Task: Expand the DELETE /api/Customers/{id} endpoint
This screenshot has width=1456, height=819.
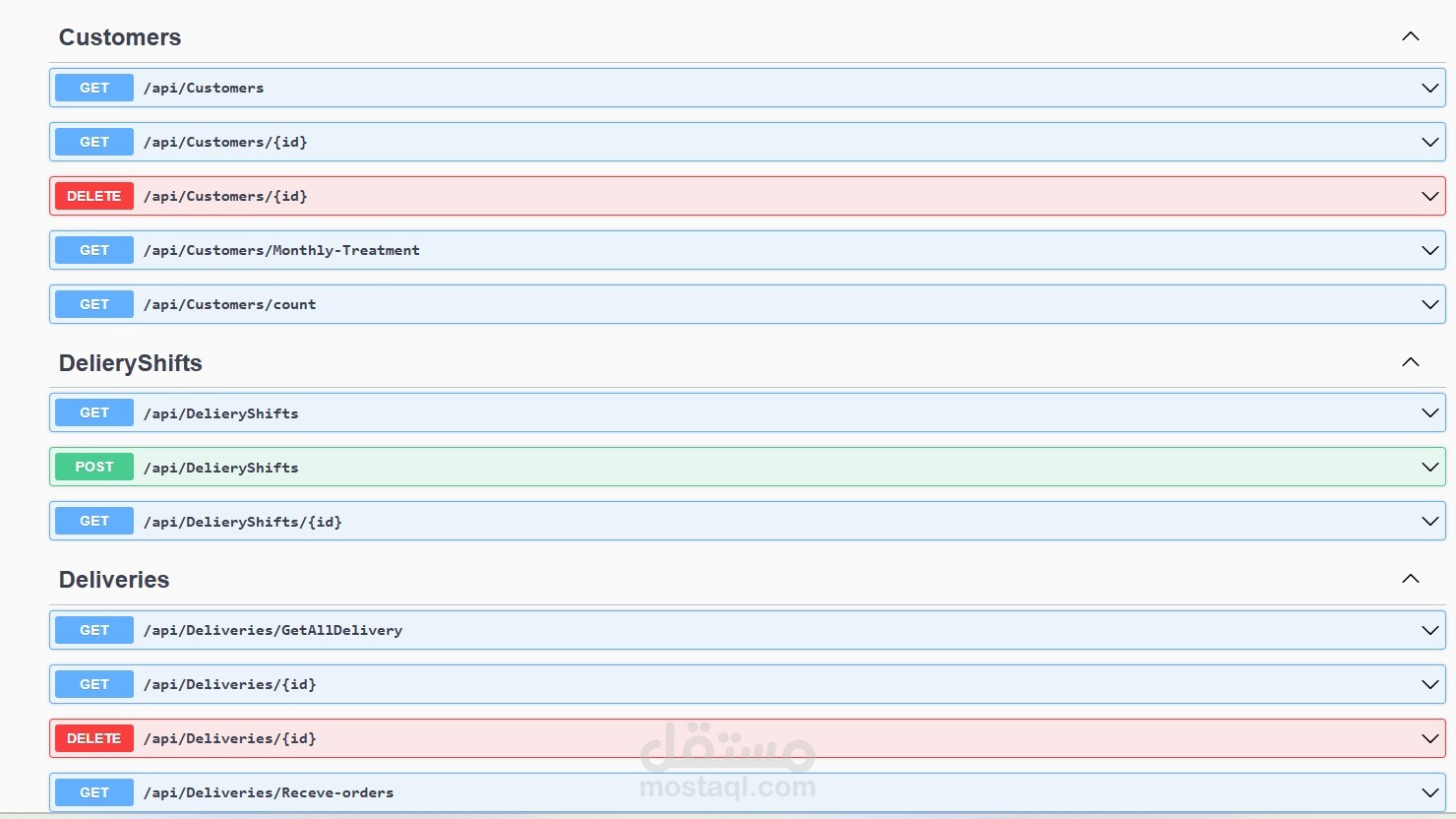Action: [1429, 196]
